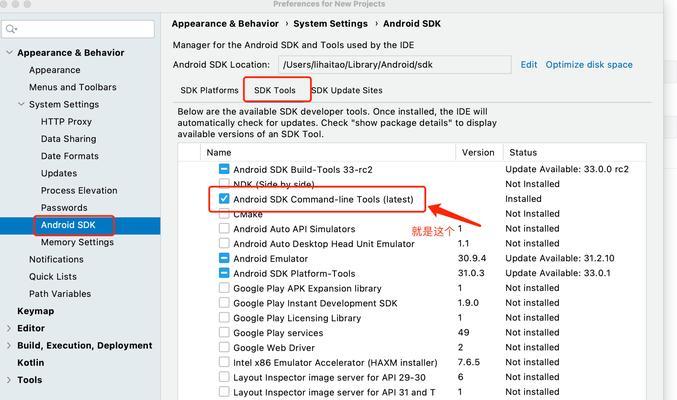Click the Android SDK Location path field
Viewport: 677px width, 400px height.
click(x=395, y=65)
